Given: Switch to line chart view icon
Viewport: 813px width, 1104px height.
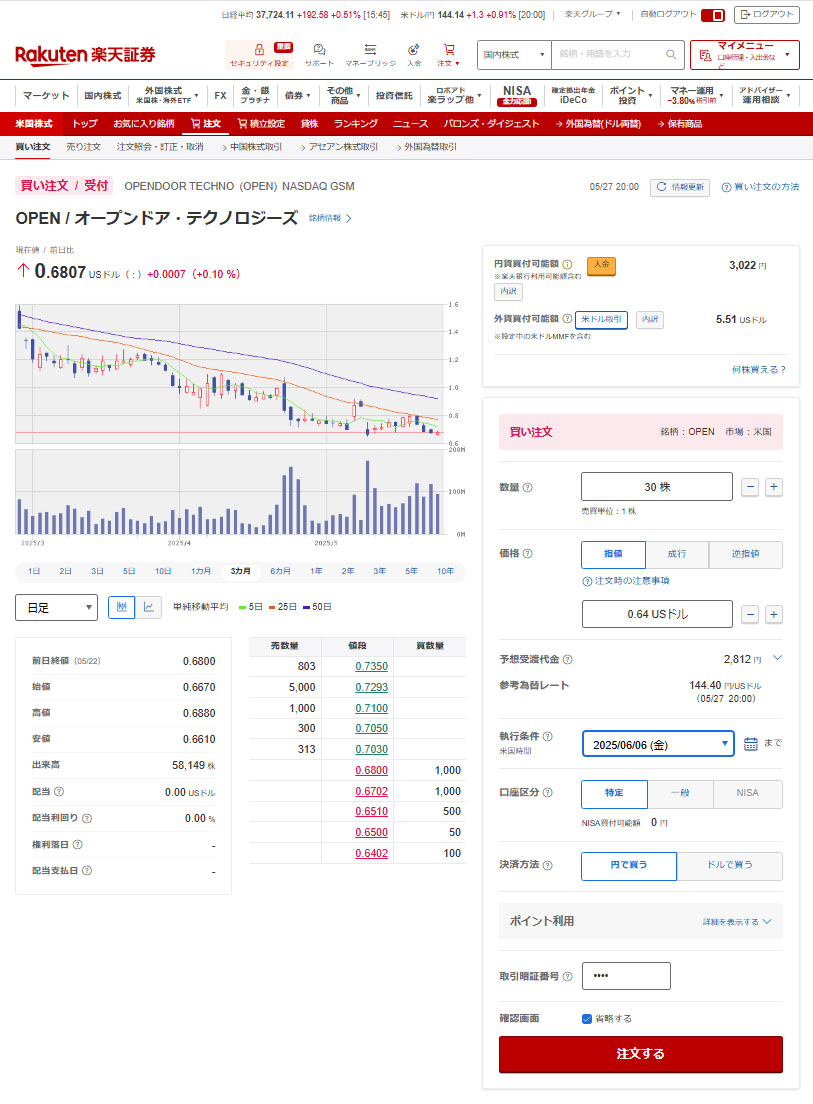Looking at the screenshot, I should pyautogui.click(x=148, y=607).
